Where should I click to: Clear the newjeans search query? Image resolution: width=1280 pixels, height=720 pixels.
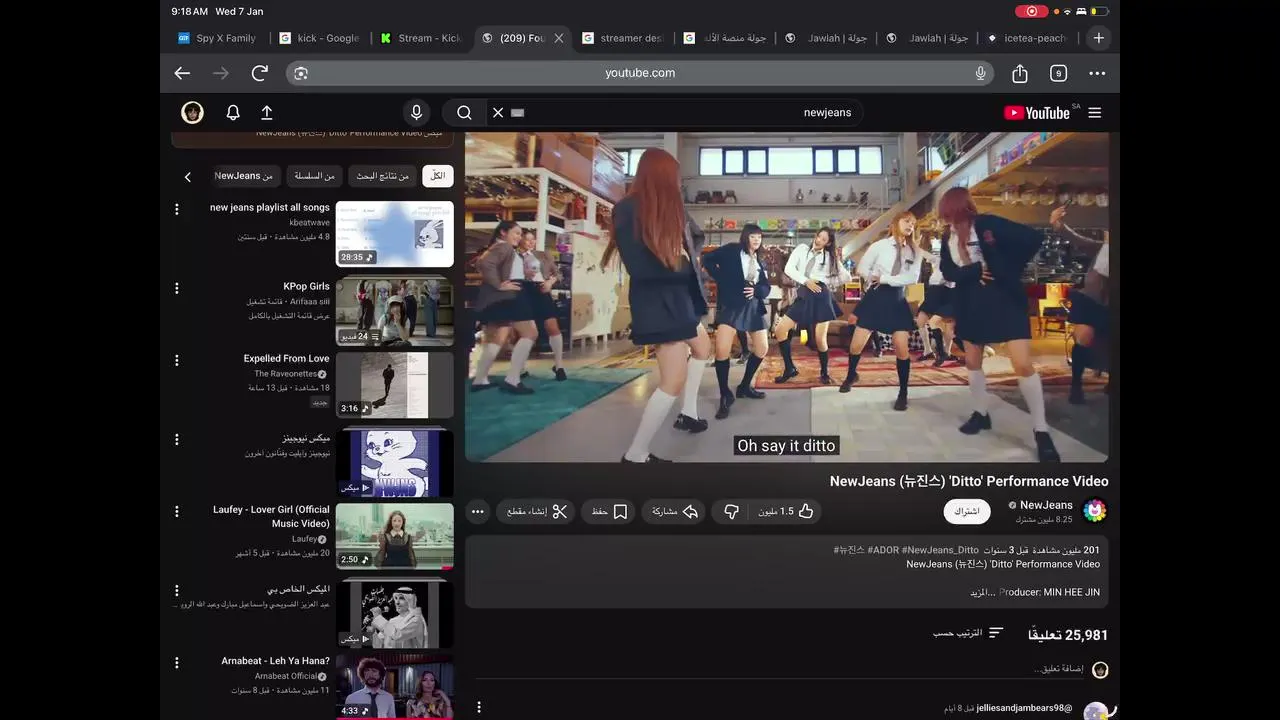click(x=498, y=113)
